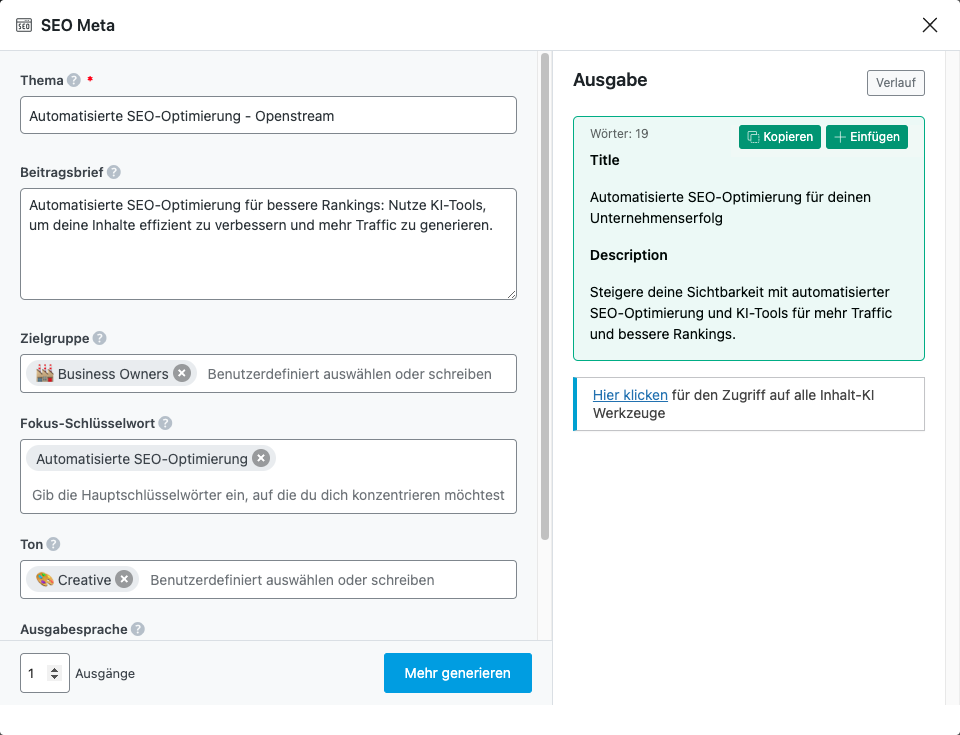This screenshot has height=735, width=960.
Task: Insert the output using Einfügen
Action: tap(866, 137)
